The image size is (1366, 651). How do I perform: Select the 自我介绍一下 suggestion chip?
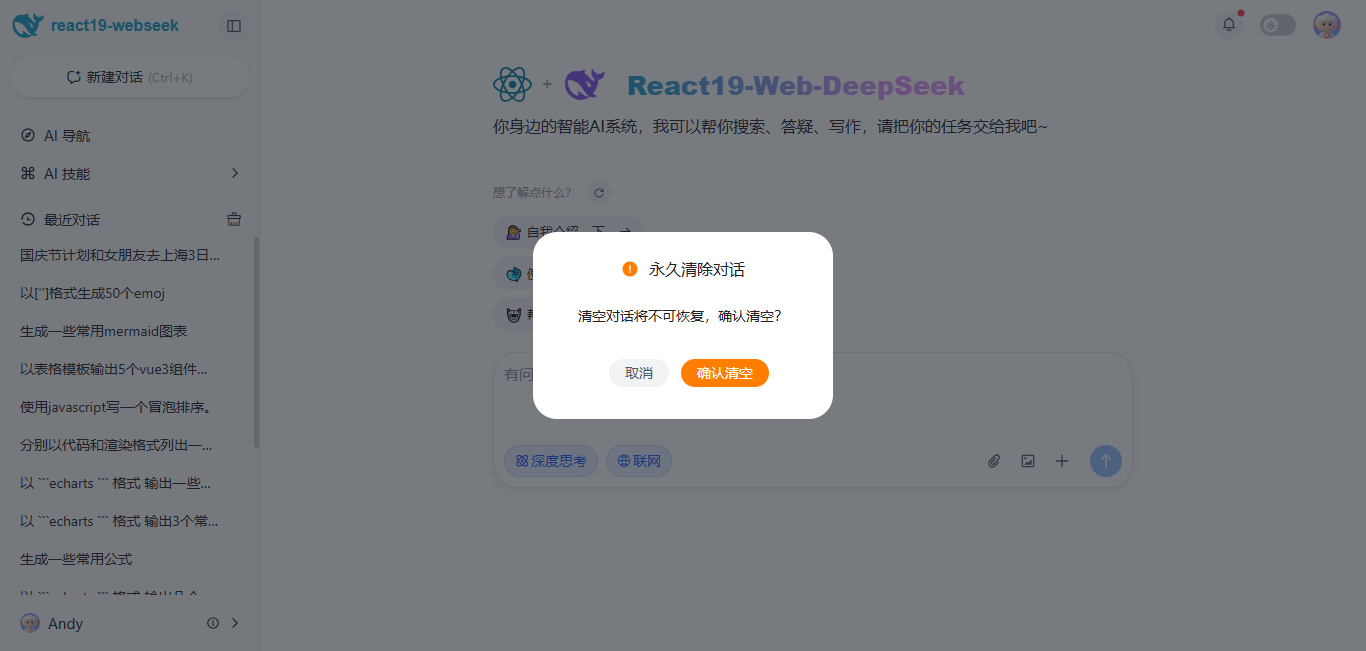click(x=568, y=231)
